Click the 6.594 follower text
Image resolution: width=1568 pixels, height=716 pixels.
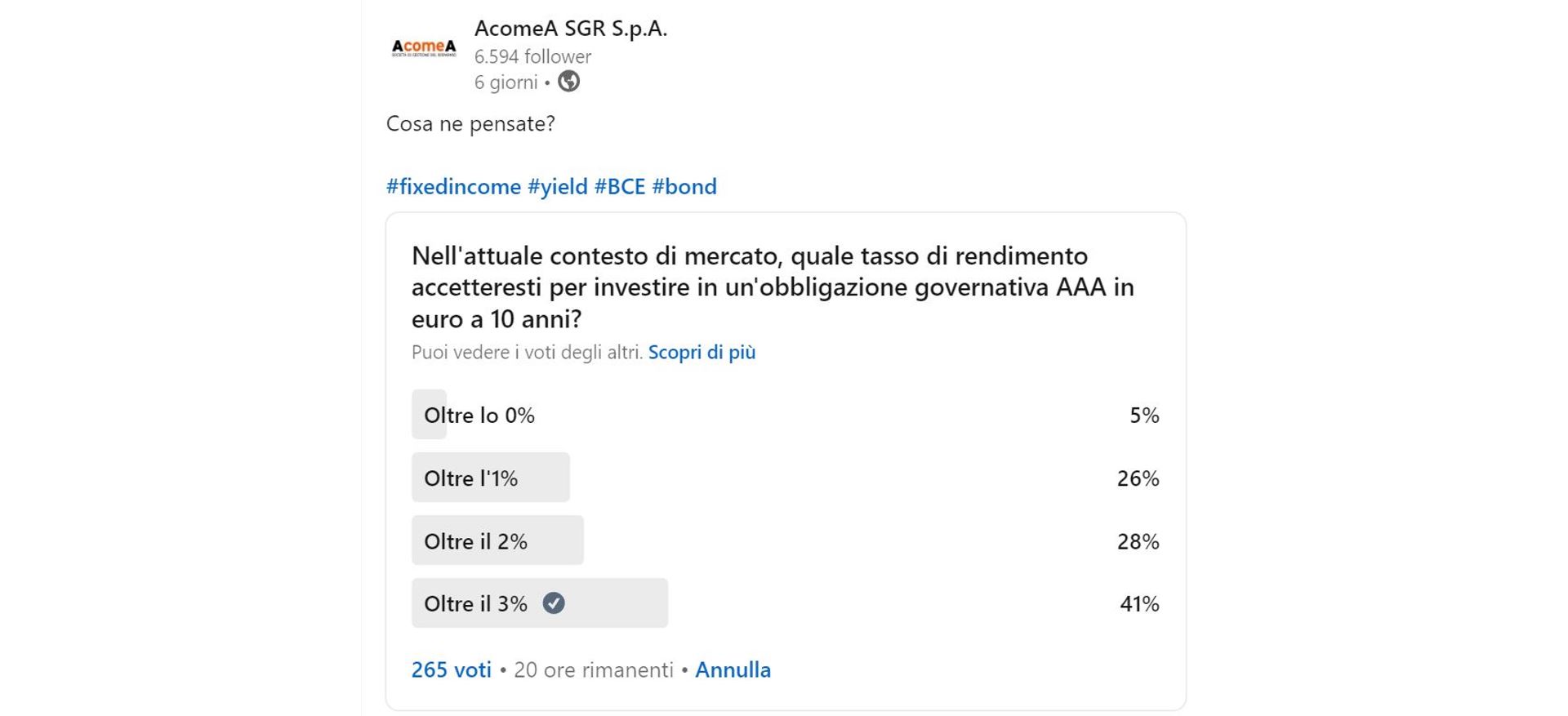pos(532,56)
